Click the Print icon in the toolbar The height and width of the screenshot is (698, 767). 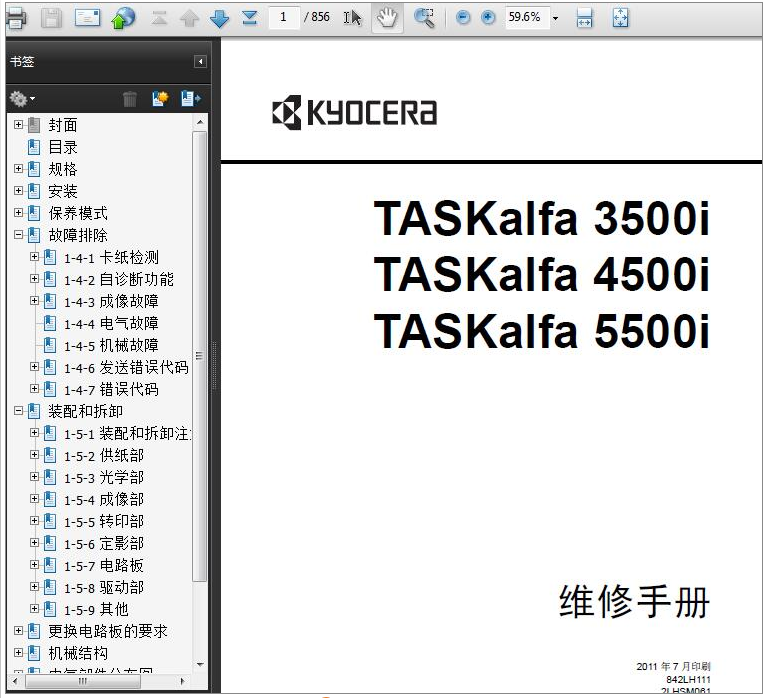pos(15,18)
